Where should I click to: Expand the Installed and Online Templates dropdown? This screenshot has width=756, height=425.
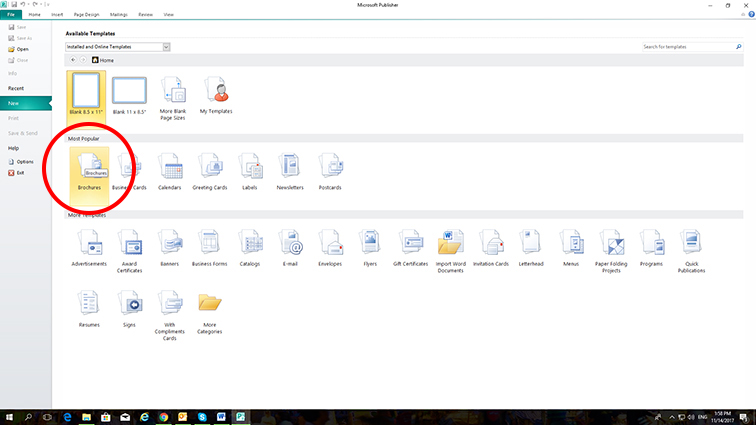pos(166,47)
